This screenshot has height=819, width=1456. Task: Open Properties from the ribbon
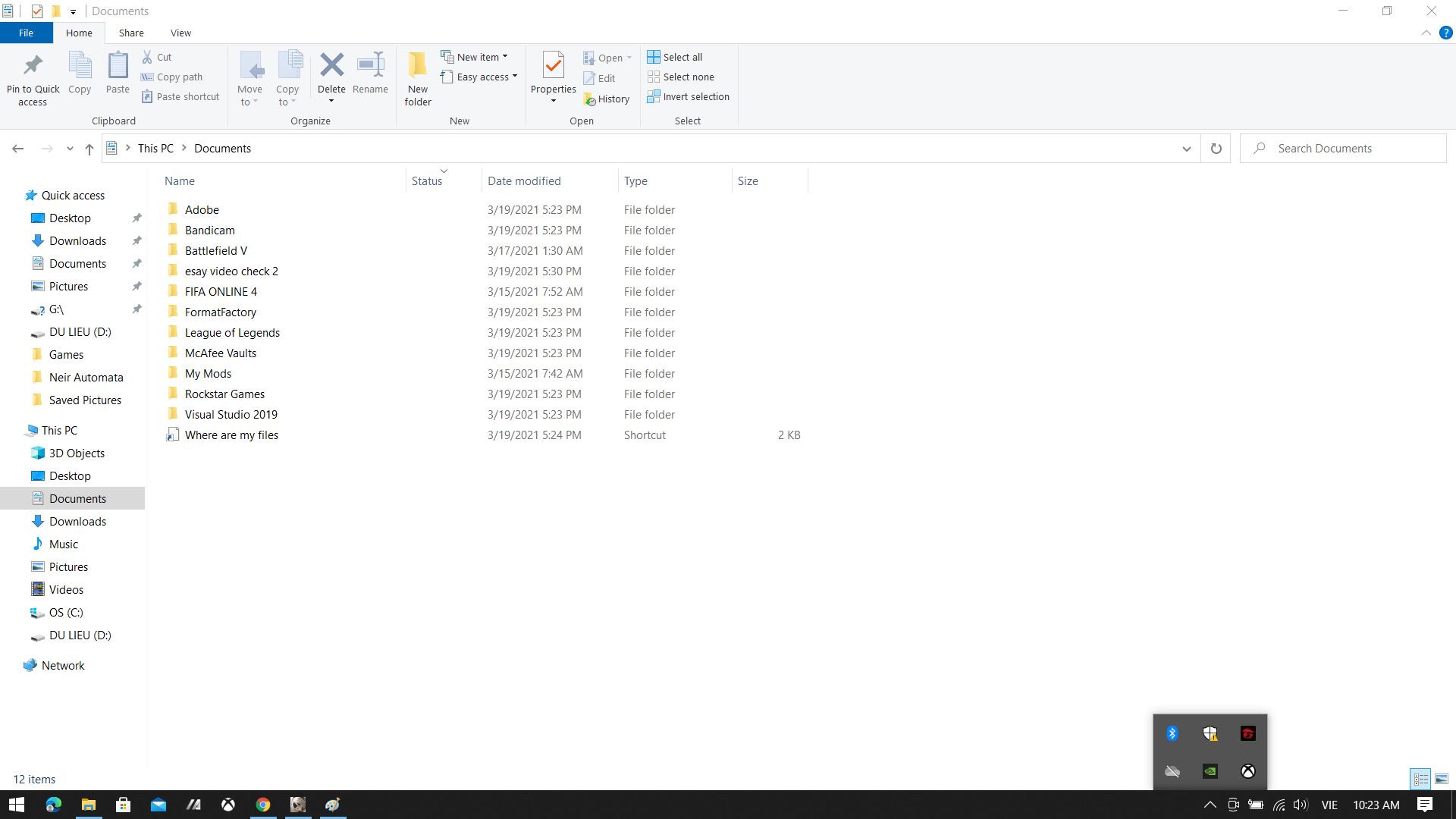(553, 66)
